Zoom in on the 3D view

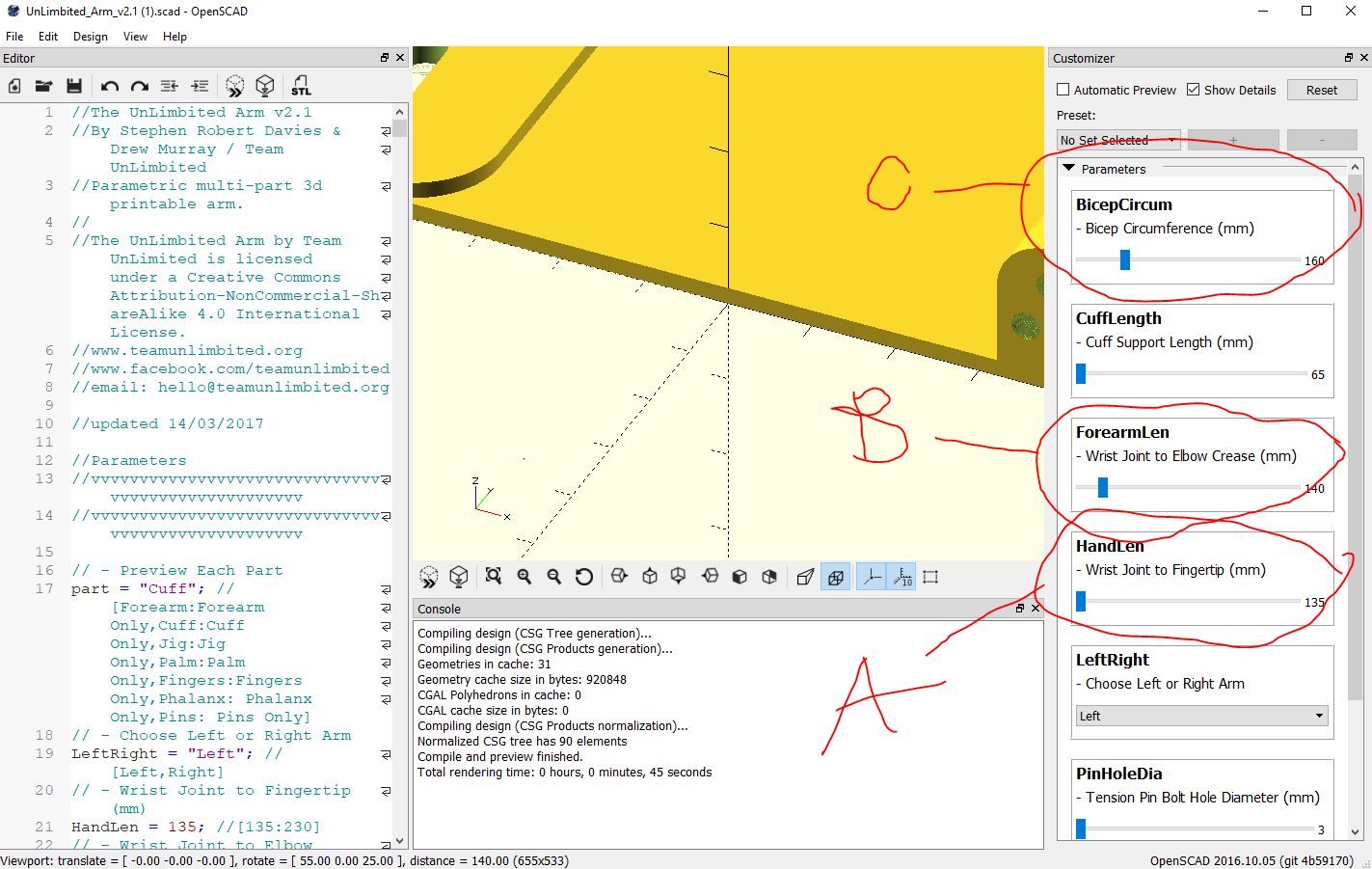(525, 577)
